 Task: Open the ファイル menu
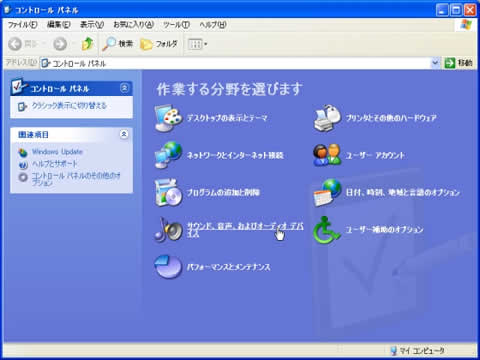(x=22, y=25)
